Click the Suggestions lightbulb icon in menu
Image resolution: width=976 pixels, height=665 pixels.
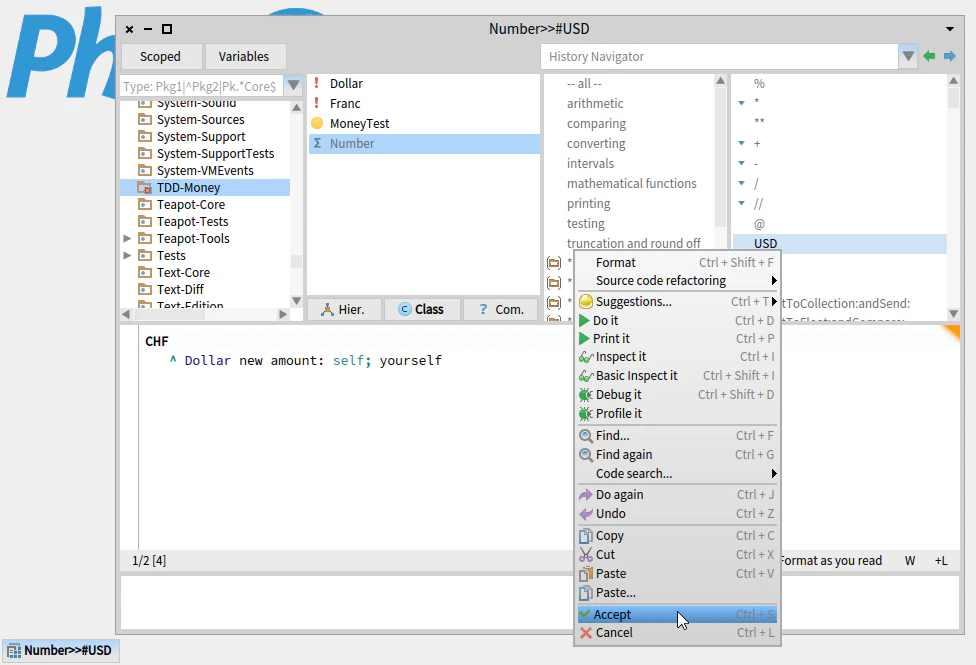[586, 302]
